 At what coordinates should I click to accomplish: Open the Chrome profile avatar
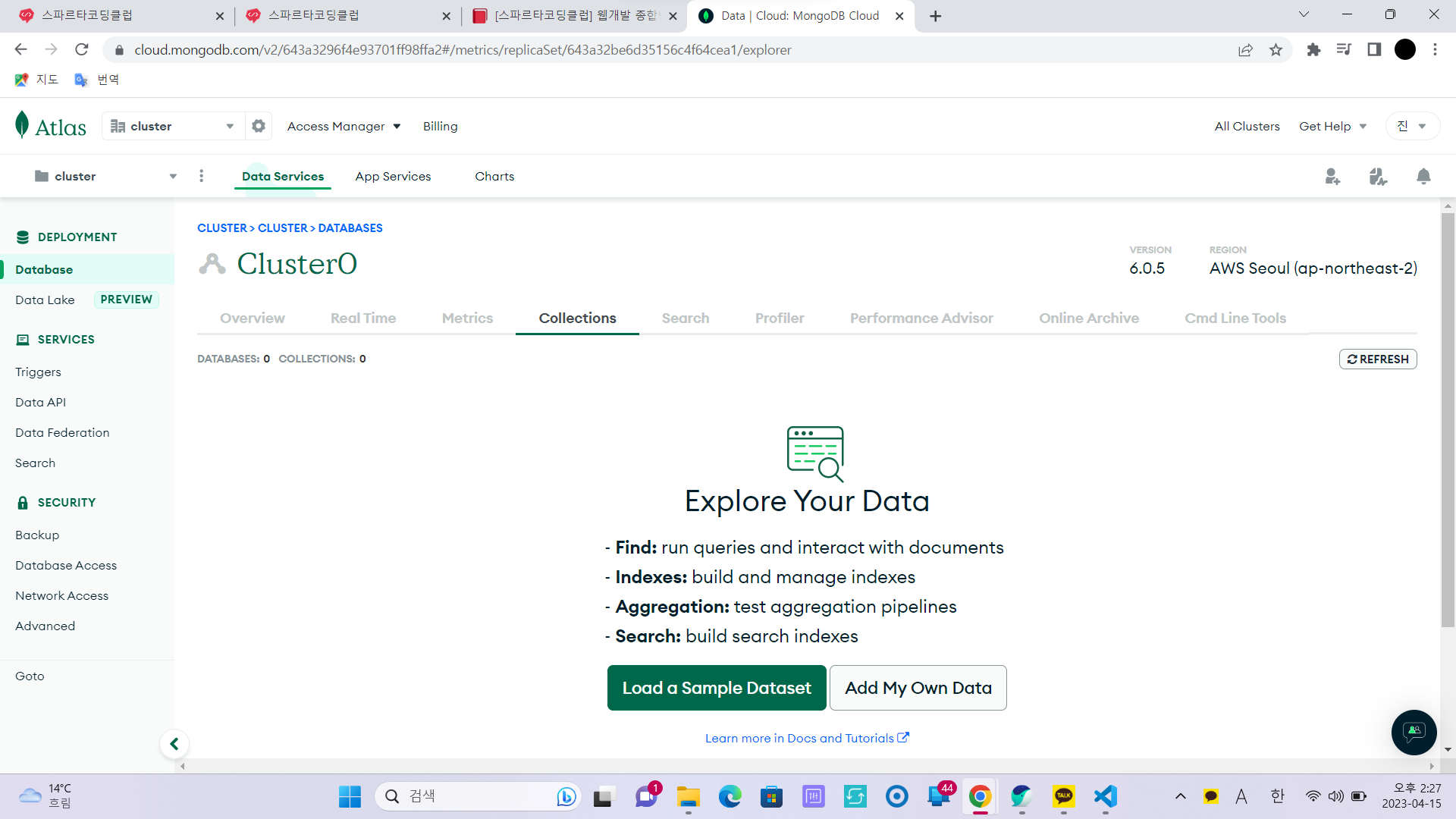(x=1404, y=50)
